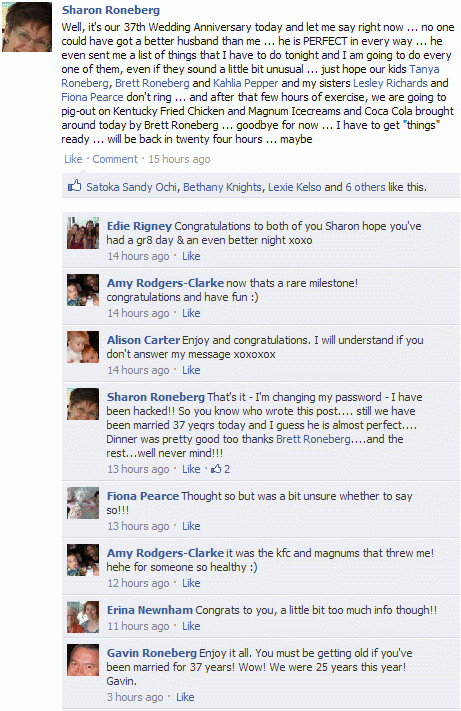Open Amy Rodgers-Clarke's name on the kfc comment

click(165, 553)
